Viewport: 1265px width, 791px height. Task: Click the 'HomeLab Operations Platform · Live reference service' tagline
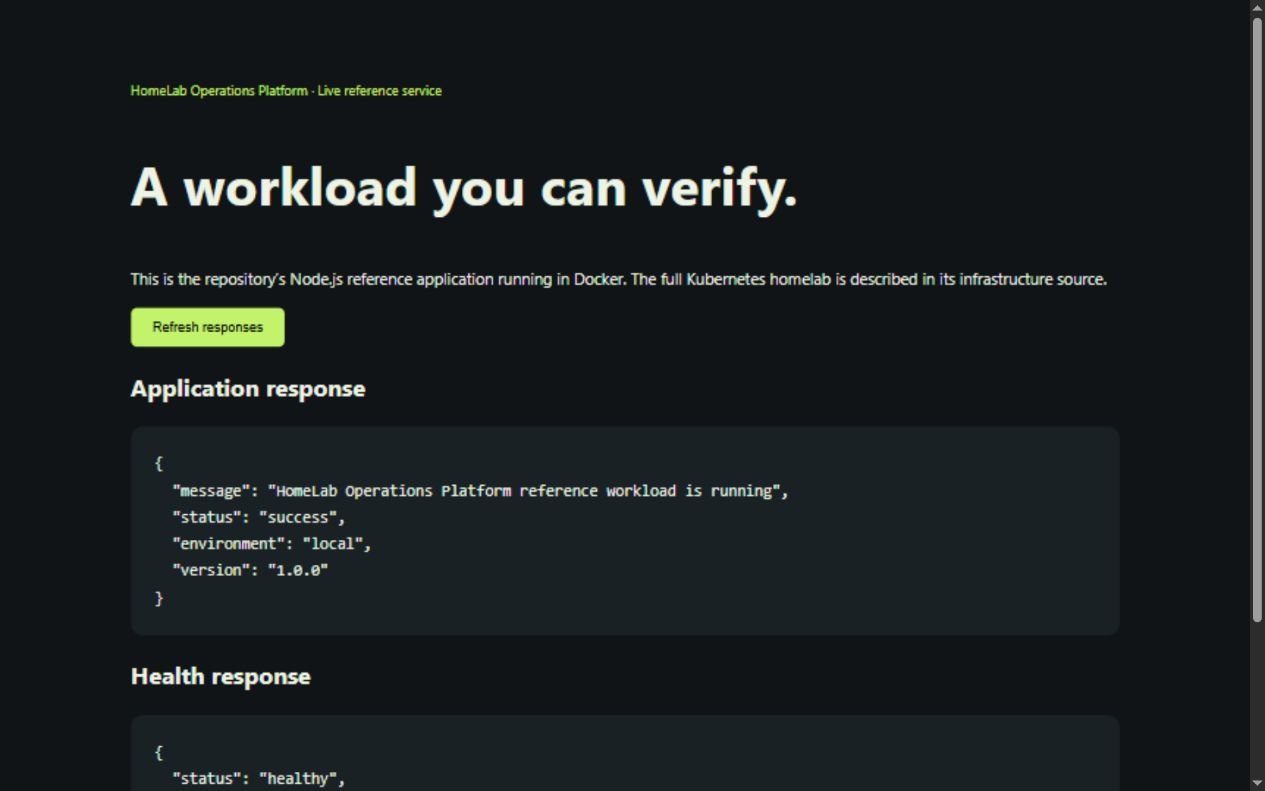point(286,91)
